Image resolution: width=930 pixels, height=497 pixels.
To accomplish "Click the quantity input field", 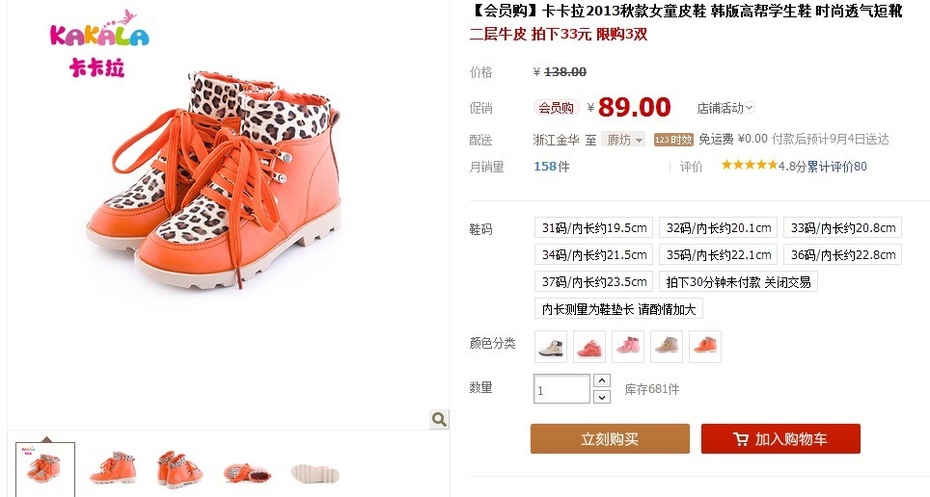I will pos(562,389).
